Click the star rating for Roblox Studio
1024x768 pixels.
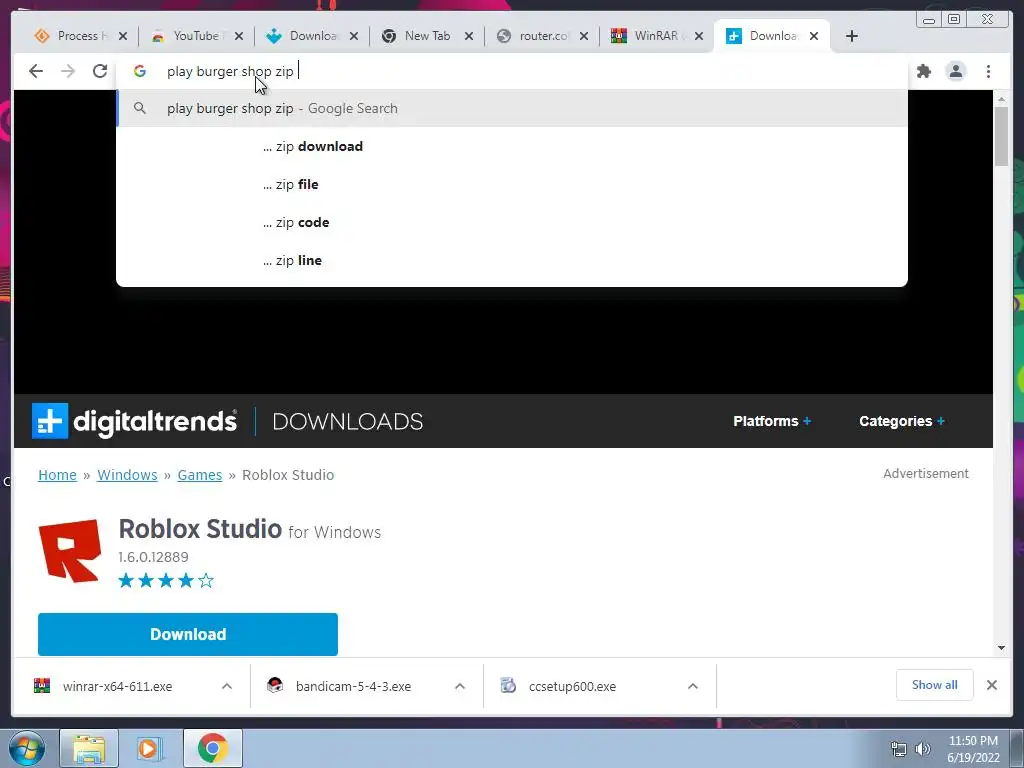point(166,581)
